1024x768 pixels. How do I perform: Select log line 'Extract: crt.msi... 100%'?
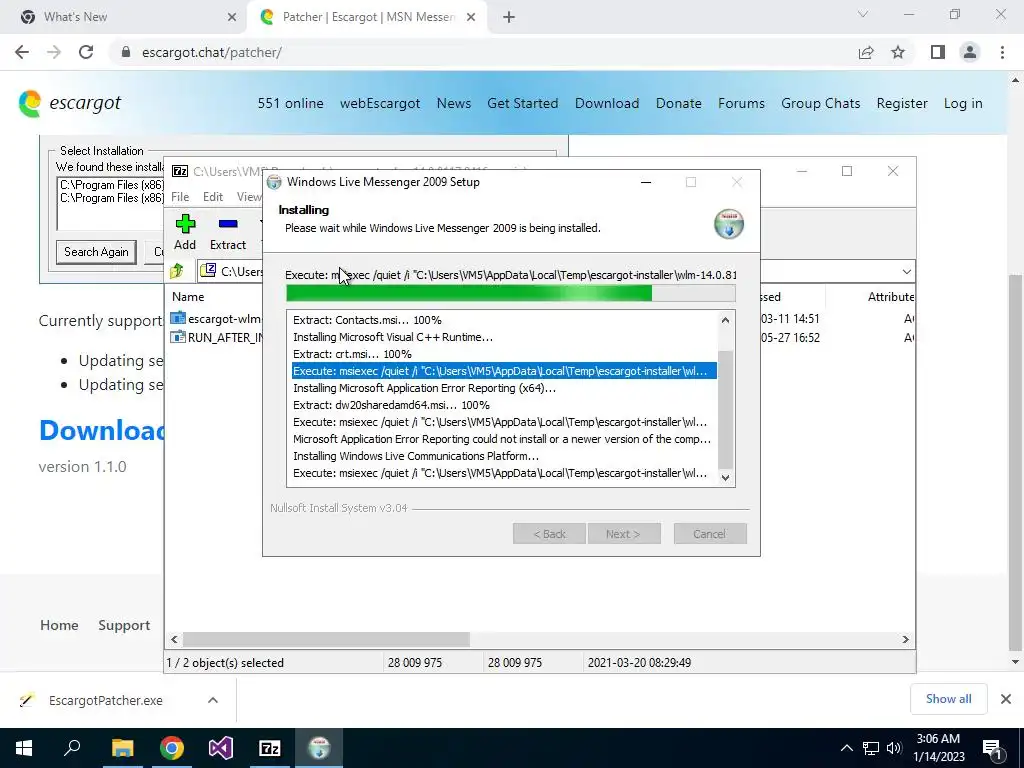coord(352,354)
